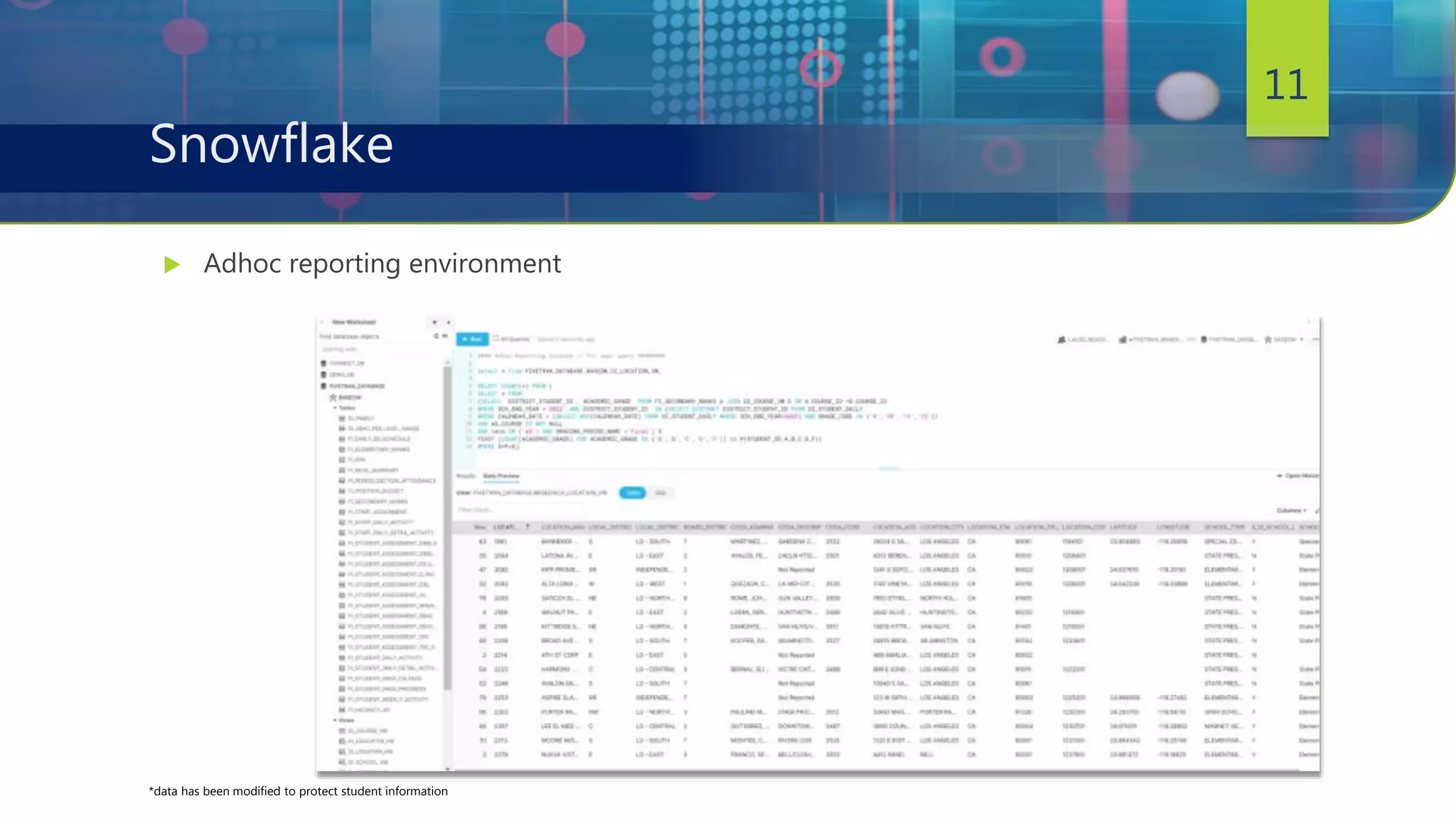Collapse the Views group in object tree
This screenshot has height=819, width=1456.
pos(335,720)
